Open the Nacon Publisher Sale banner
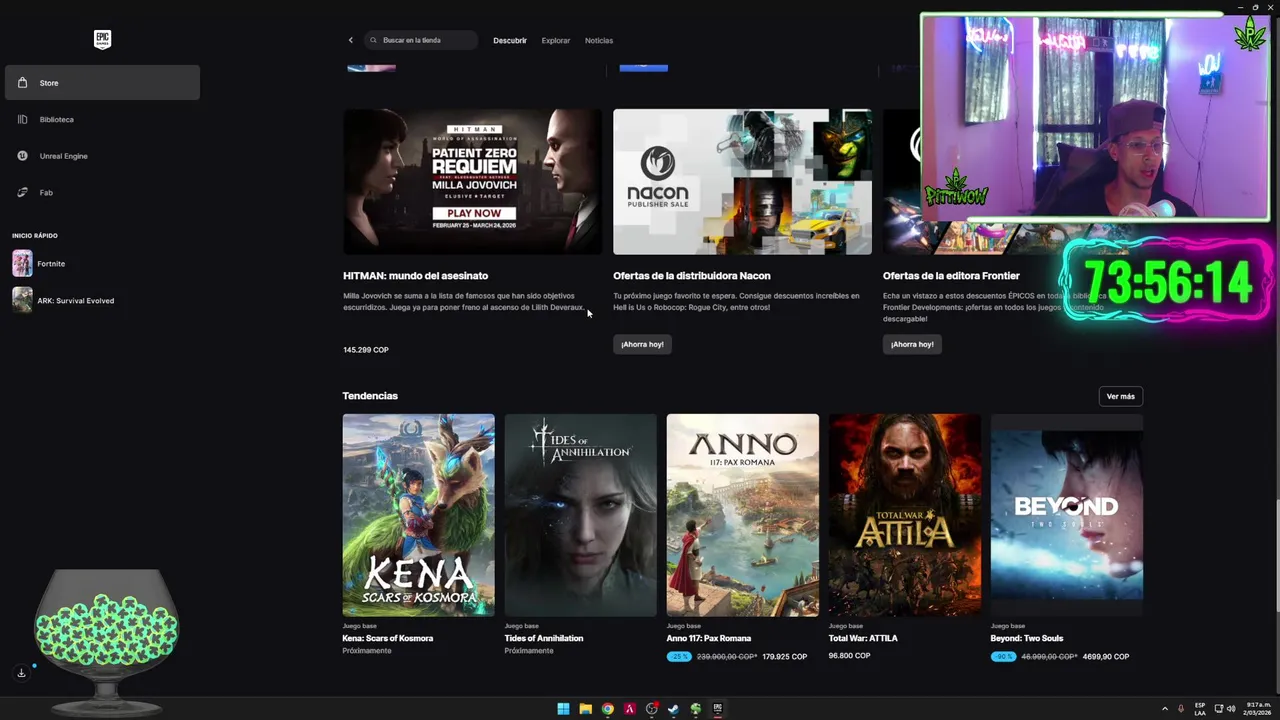1280x720 pixels. click(x=742, y=182)
